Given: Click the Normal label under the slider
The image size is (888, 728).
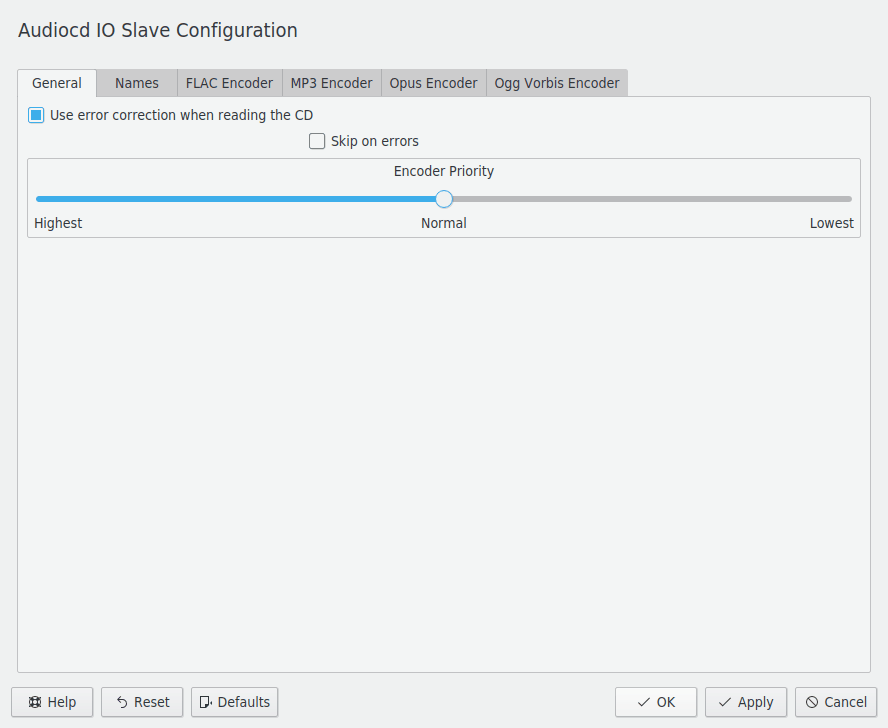Looking at the screenshot, I should 443,223.
